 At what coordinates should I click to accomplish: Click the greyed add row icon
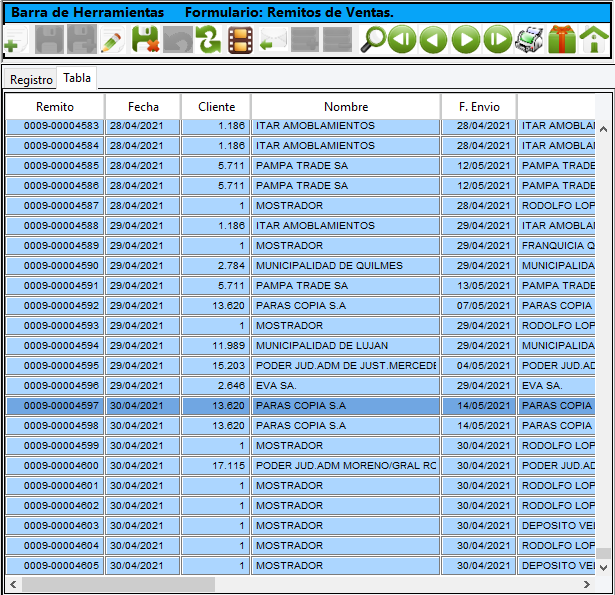click(x=305, y=40)
